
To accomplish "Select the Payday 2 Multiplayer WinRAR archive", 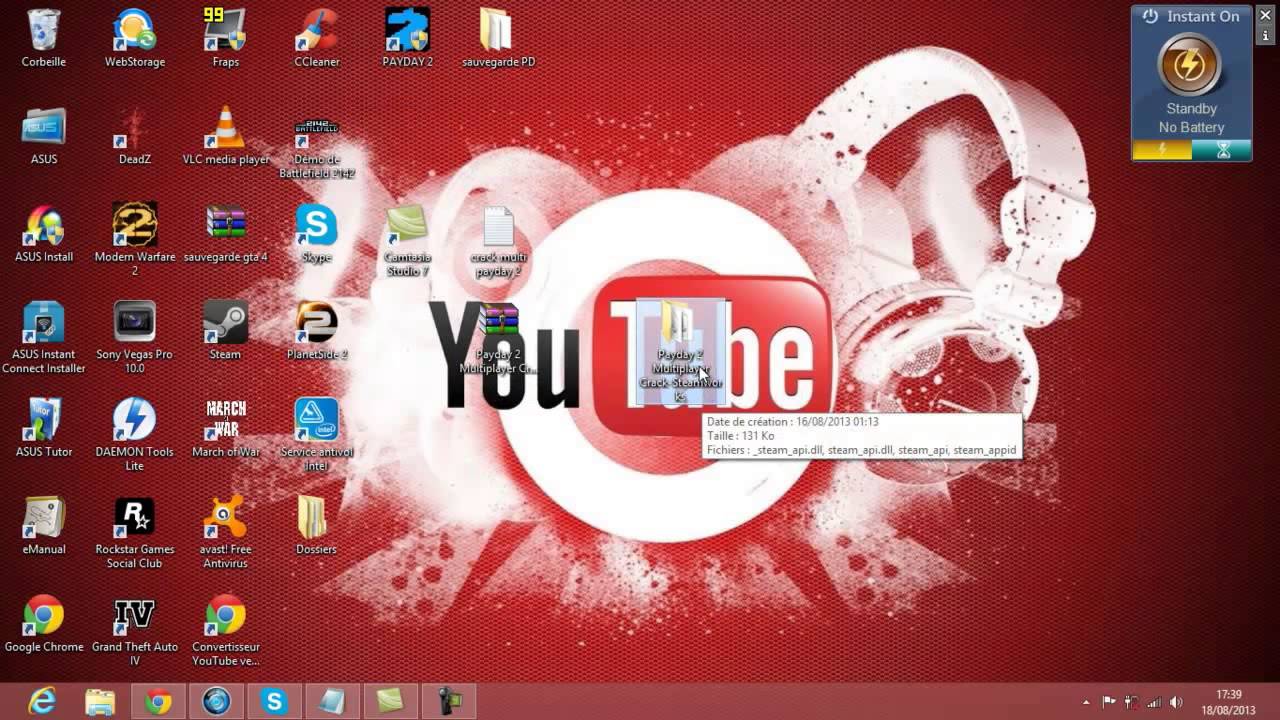I will coord(498,338).
